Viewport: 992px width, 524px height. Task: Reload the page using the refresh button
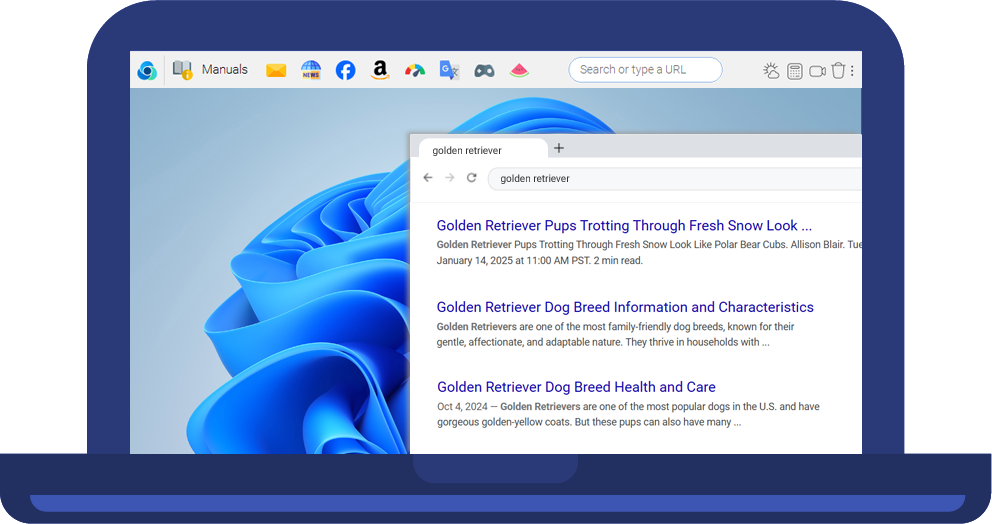(x=471, y=178)
